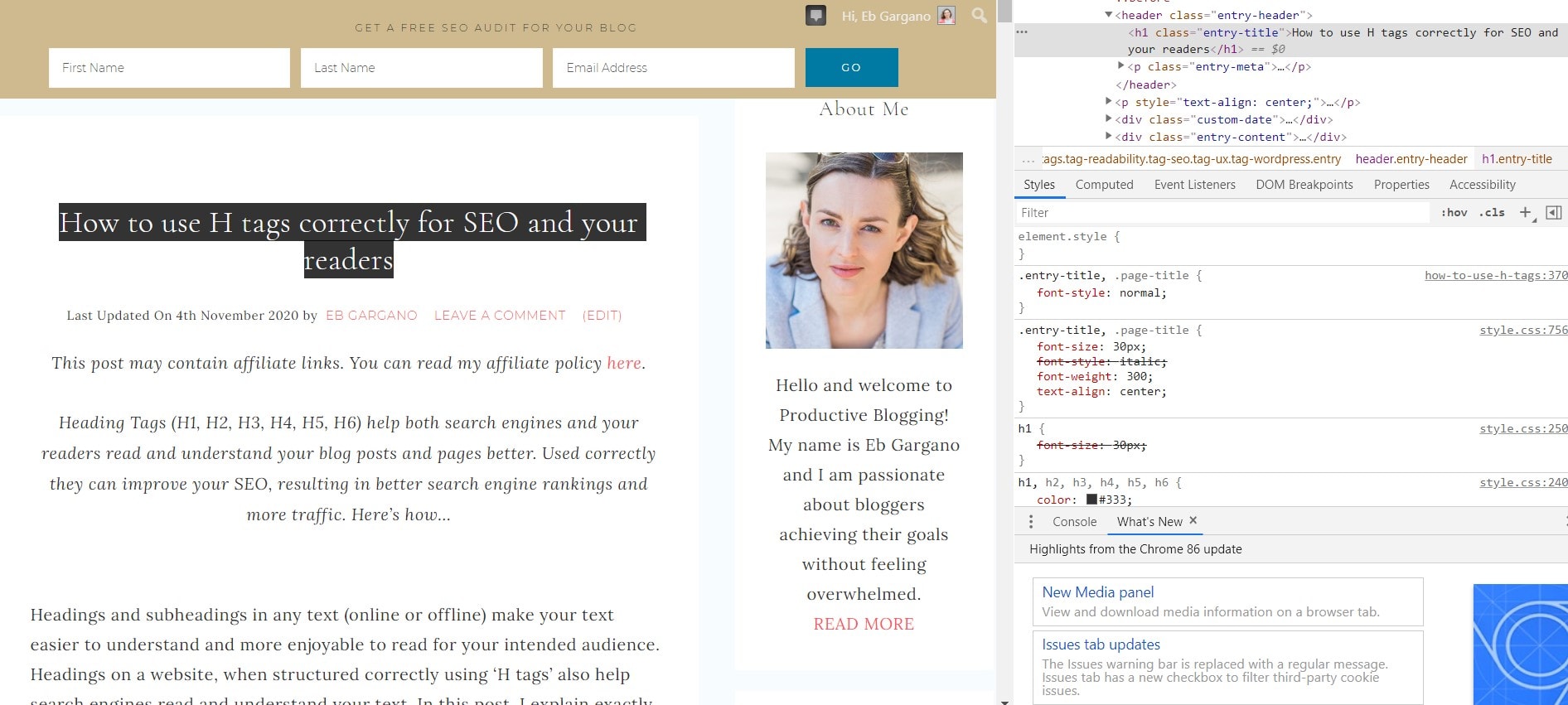Viewport: 1568px width, 705px height.
Task: Select the What's New drawer tab
Action: pyautogui.click(x=1149, y=522)
